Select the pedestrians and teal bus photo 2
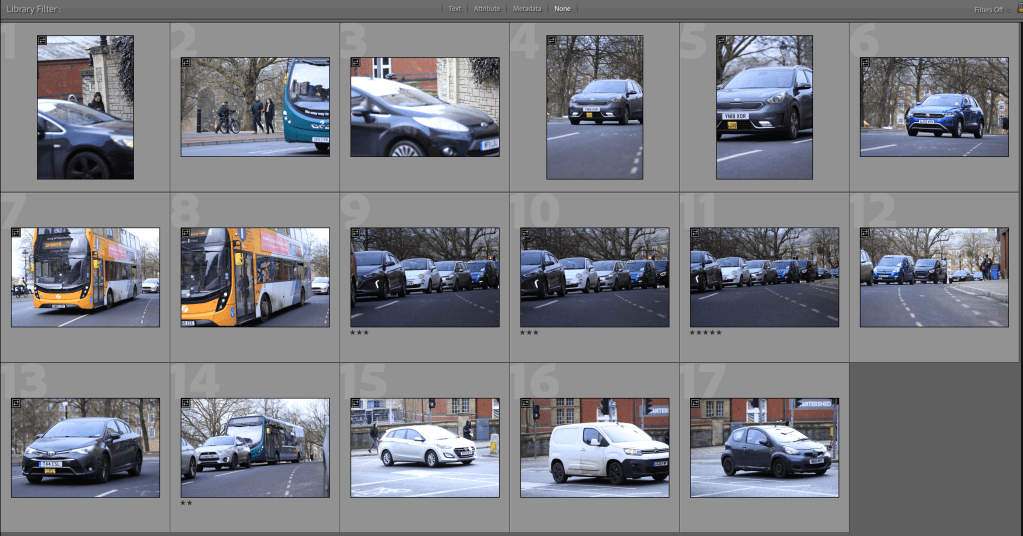The width and height of the screenshot is (1023, 536). (255, 106)
